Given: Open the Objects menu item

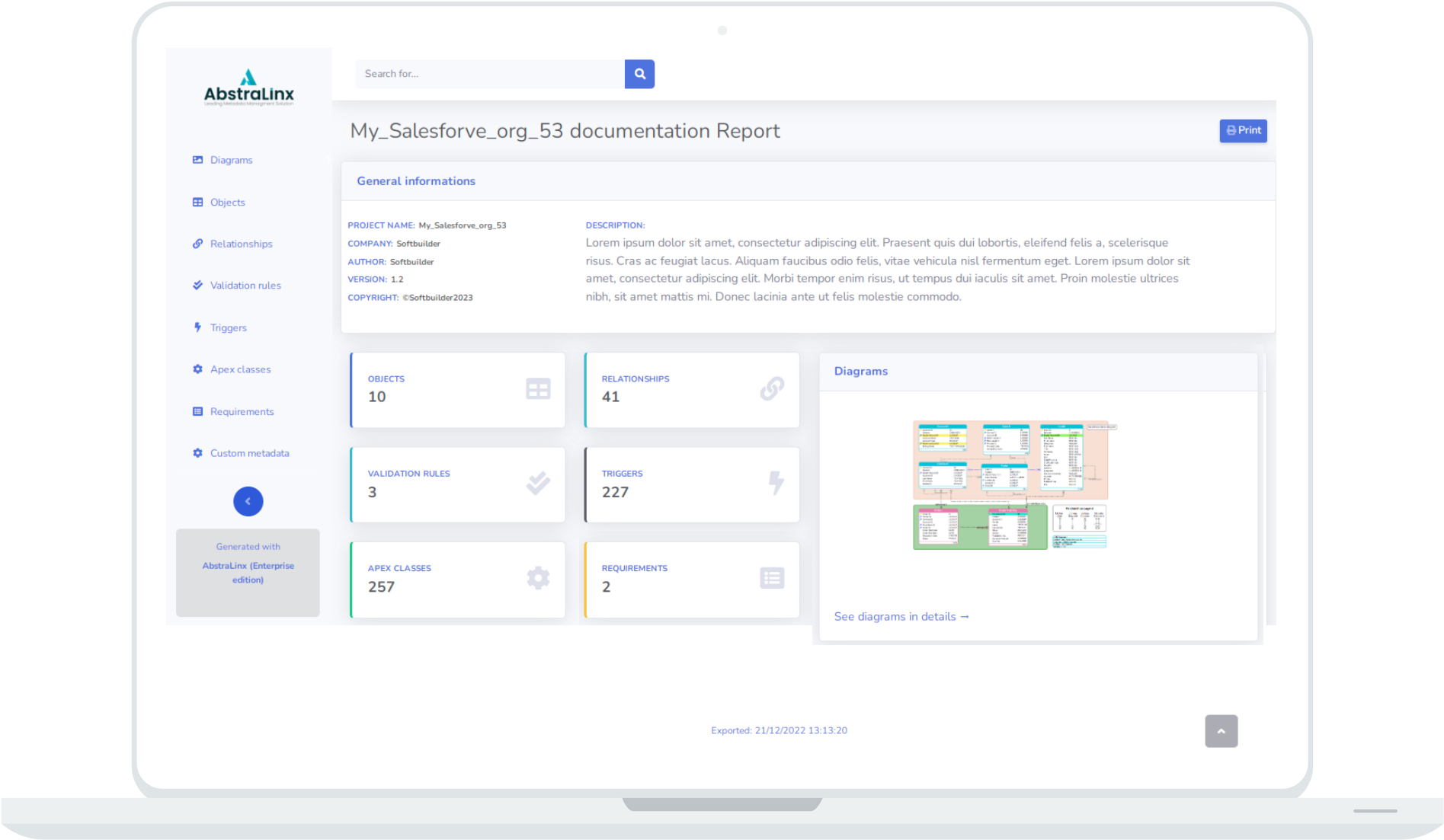Looking at the screenshot, I should [228, 203].
